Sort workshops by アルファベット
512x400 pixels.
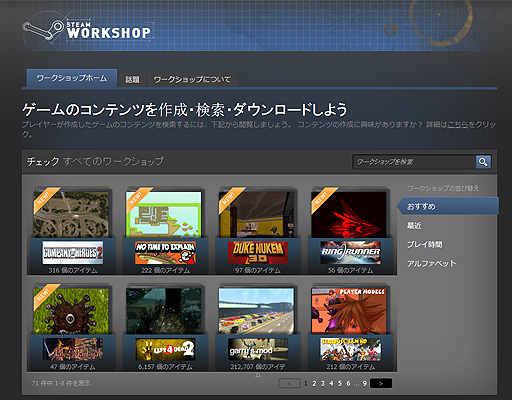click(431, 264)
